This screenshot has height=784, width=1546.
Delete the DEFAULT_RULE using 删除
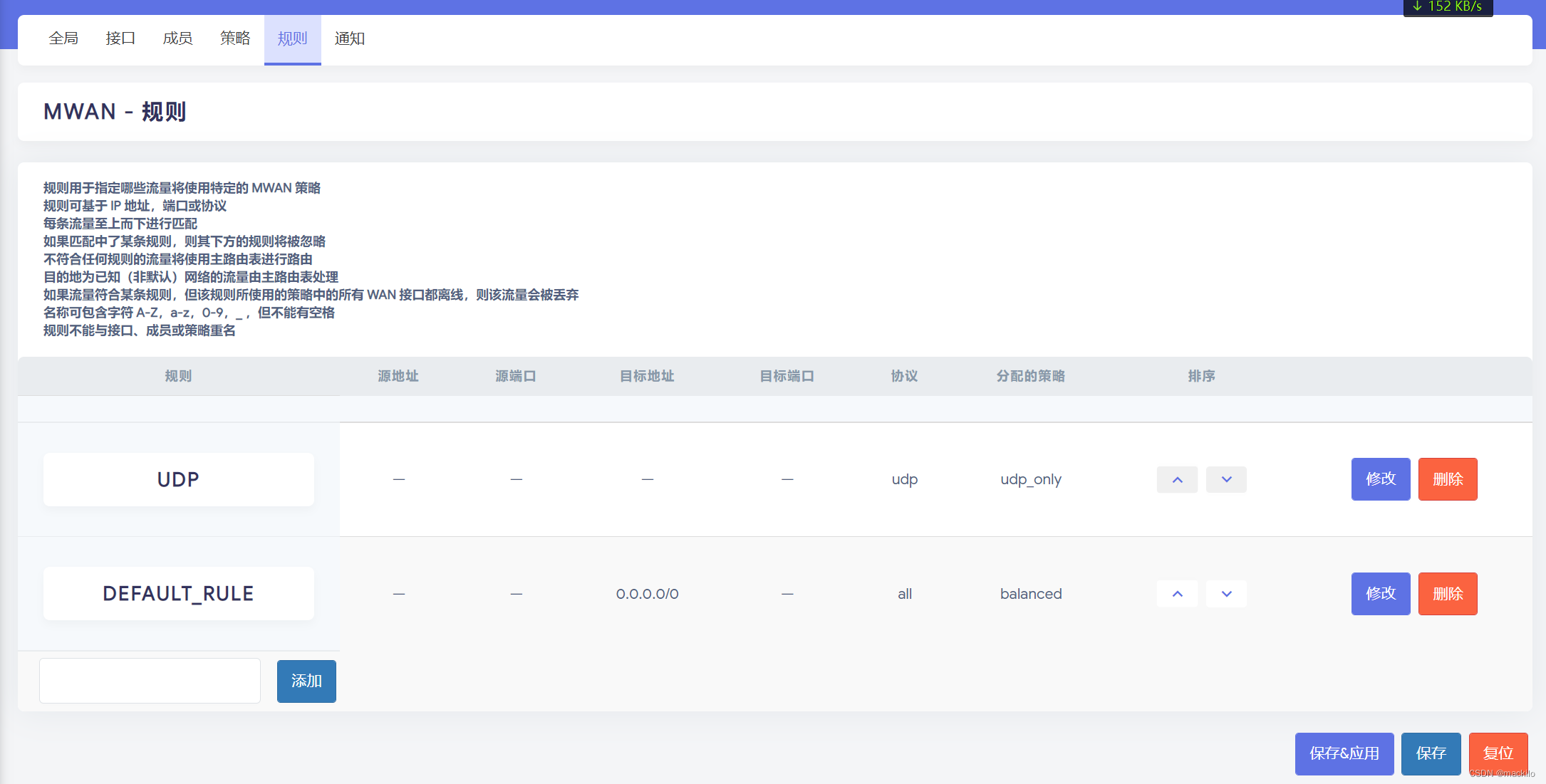[1448, 593]
